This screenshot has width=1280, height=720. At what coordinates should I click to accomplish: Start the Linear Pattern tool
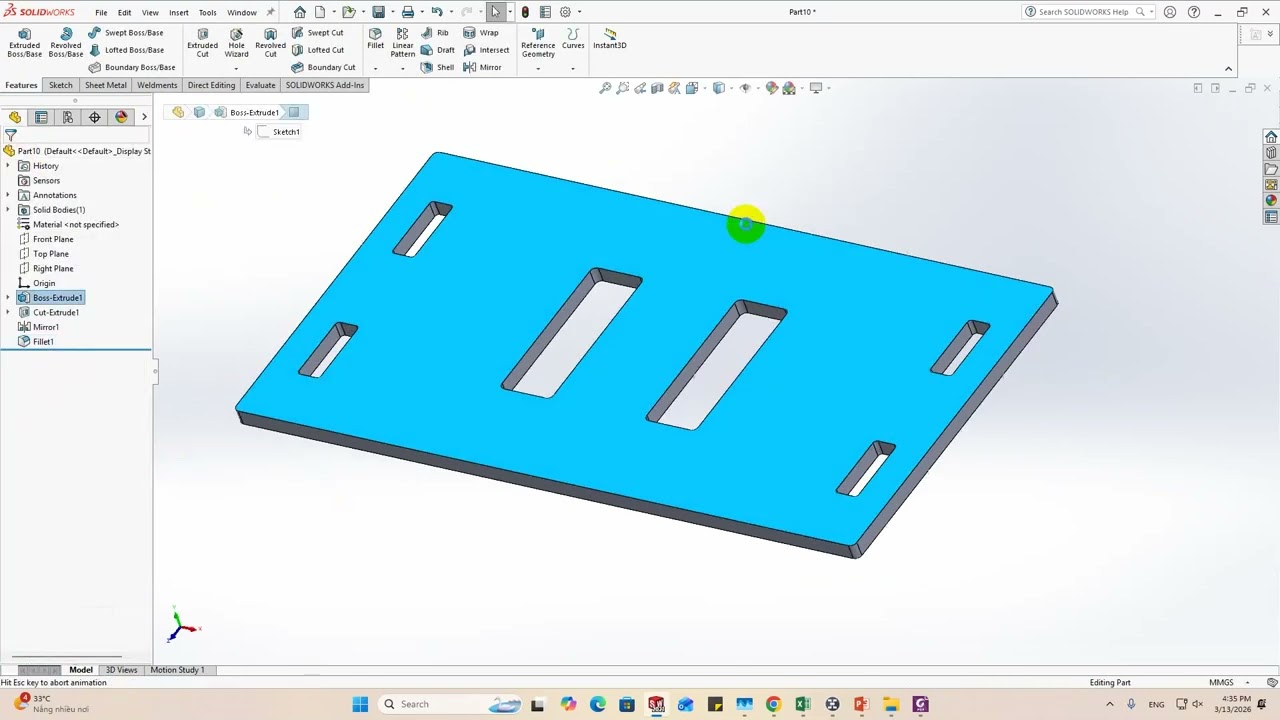(x=403, y=43)
